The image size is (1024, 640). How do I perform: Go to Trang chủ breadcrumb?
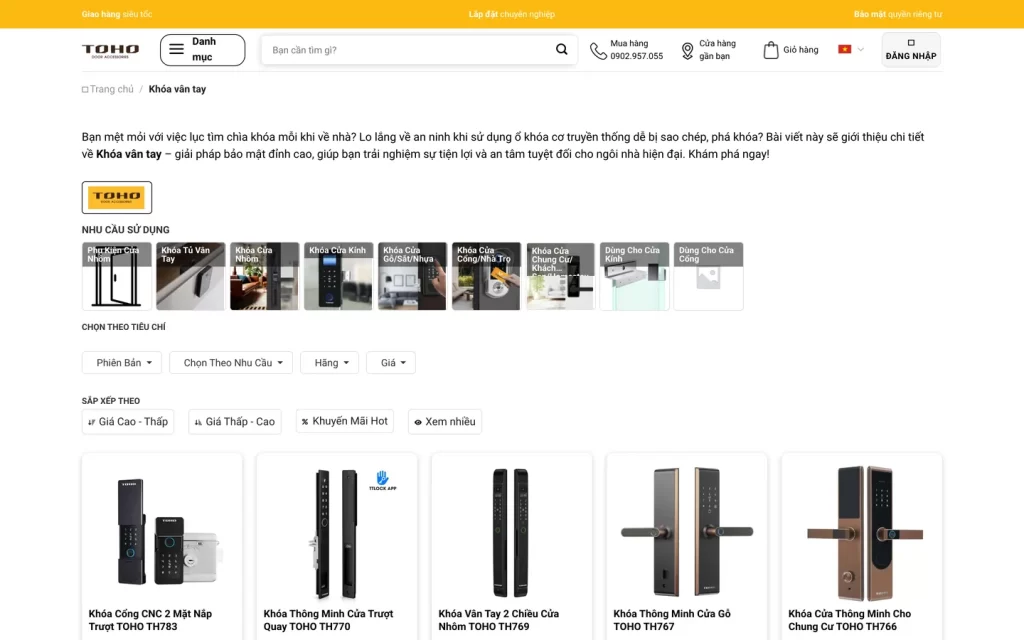(111, 89)
